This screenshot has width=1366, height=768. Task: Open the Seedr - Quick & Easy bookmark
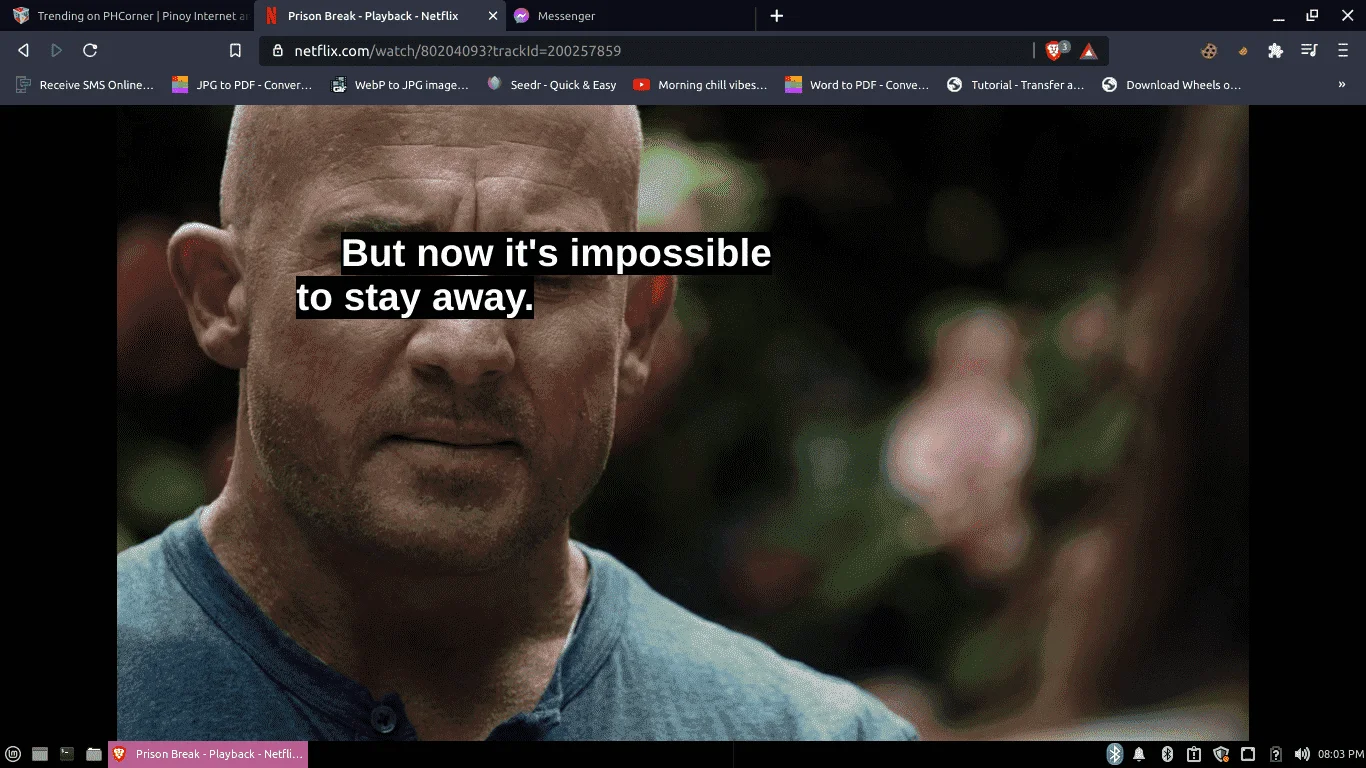(x=551, y=85)
